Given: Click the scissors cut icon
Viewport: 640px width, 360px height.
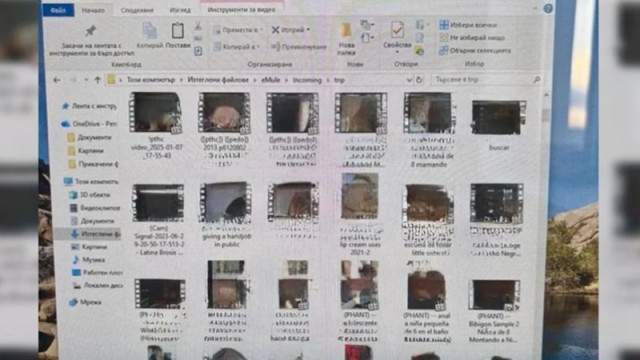Looking at the screenshot, I should [x=198, y=26].
